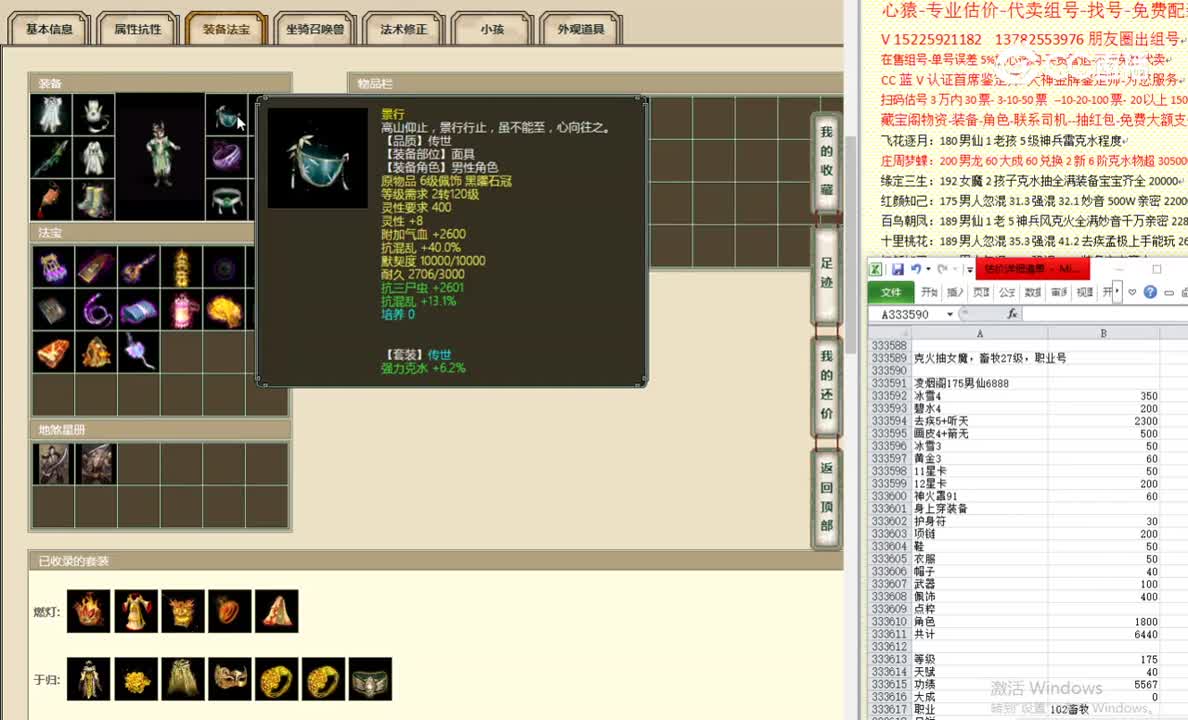The image size is (1188, 720).
Task: Switch to the 基本信息 tab
Action: pyautogui.click(x=47, y=29)
